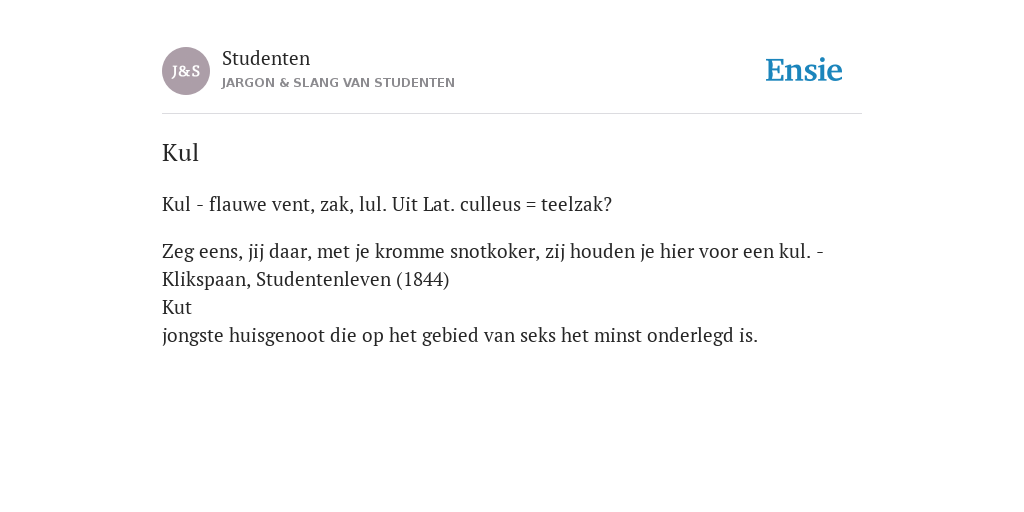
Task: Open Jargon & Slang van Studenten subtitle
Action: pyautogui.click(x=338, y=83)
